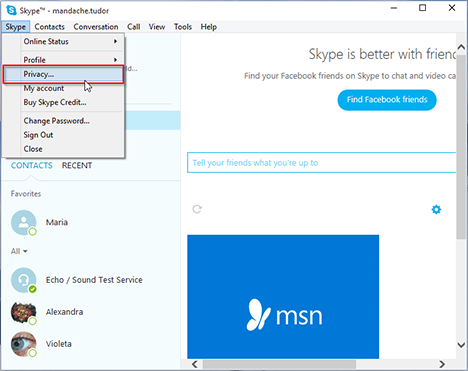
Task: Maximize the Skype window
Action: (x=423, y=8)
